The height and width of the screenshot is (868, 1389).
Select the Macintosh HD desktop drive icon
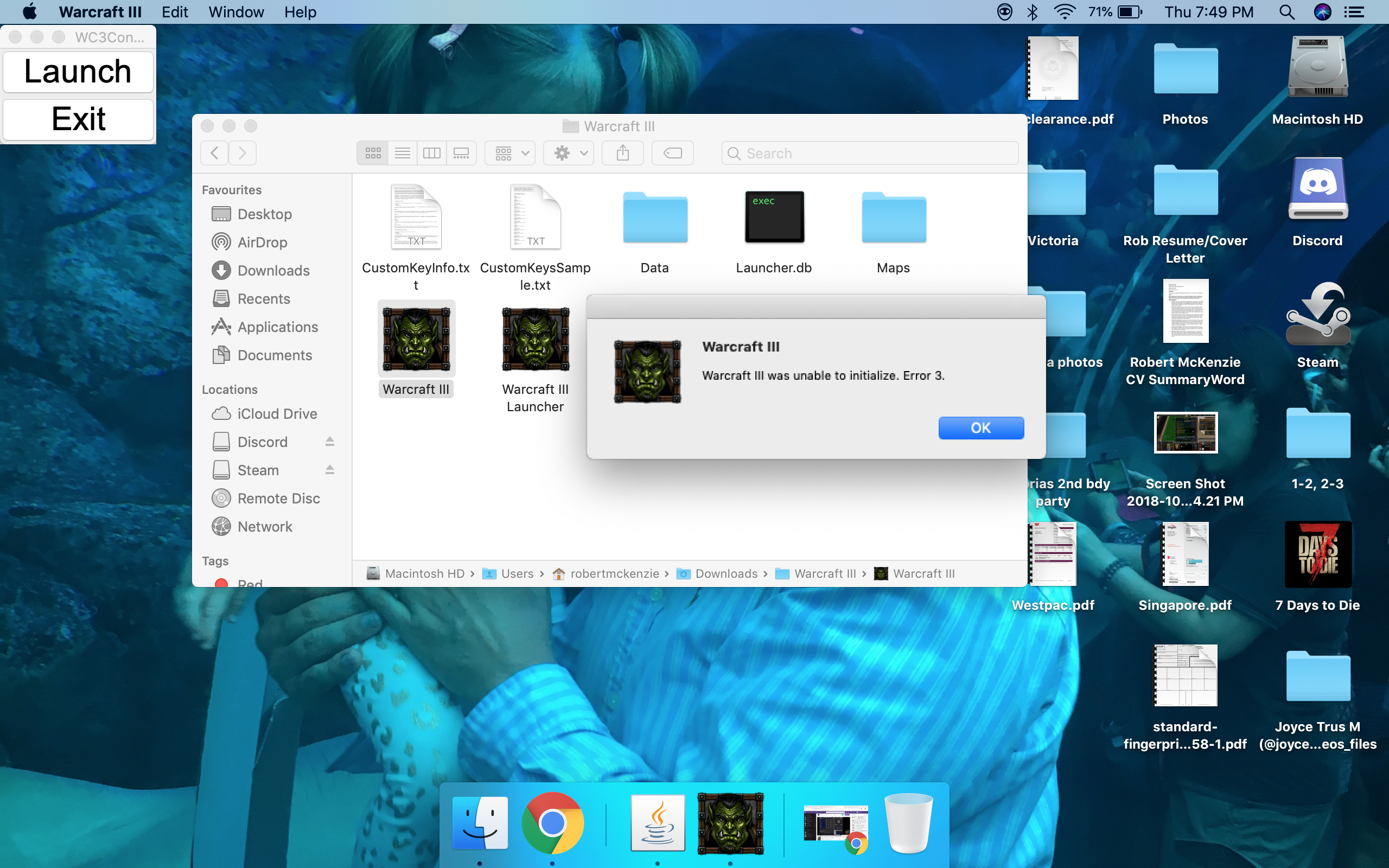coord(1318,68)
